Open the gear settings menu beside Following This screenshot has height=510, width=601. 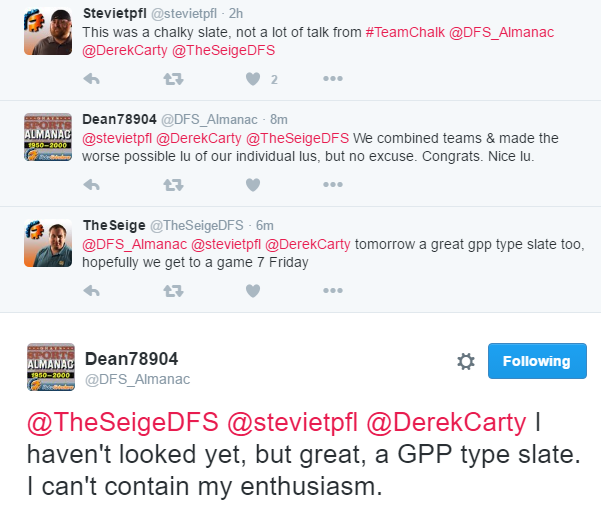(x=466, y=361)
